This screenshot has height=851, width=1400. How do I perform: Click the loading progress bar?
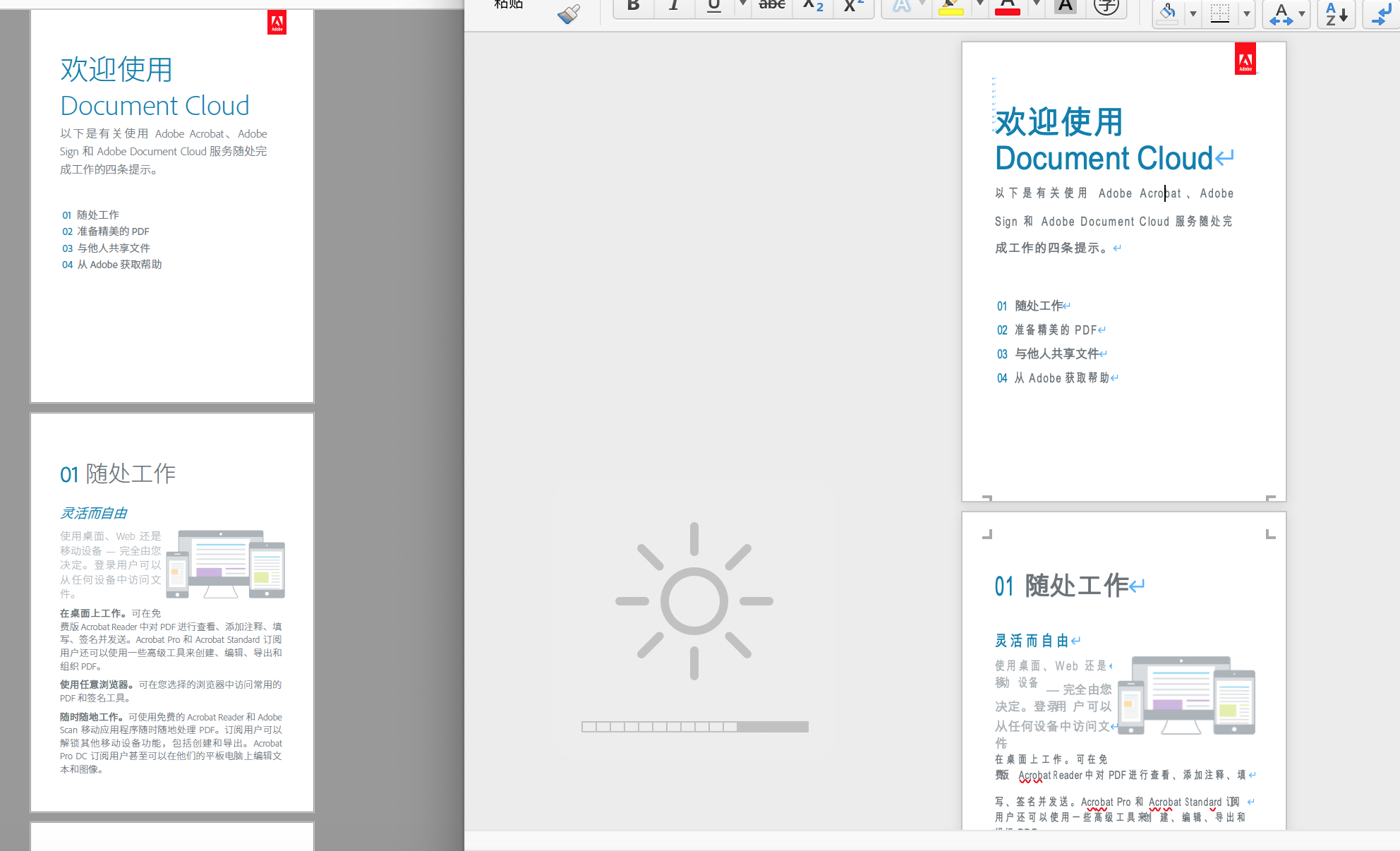(695, 727)
